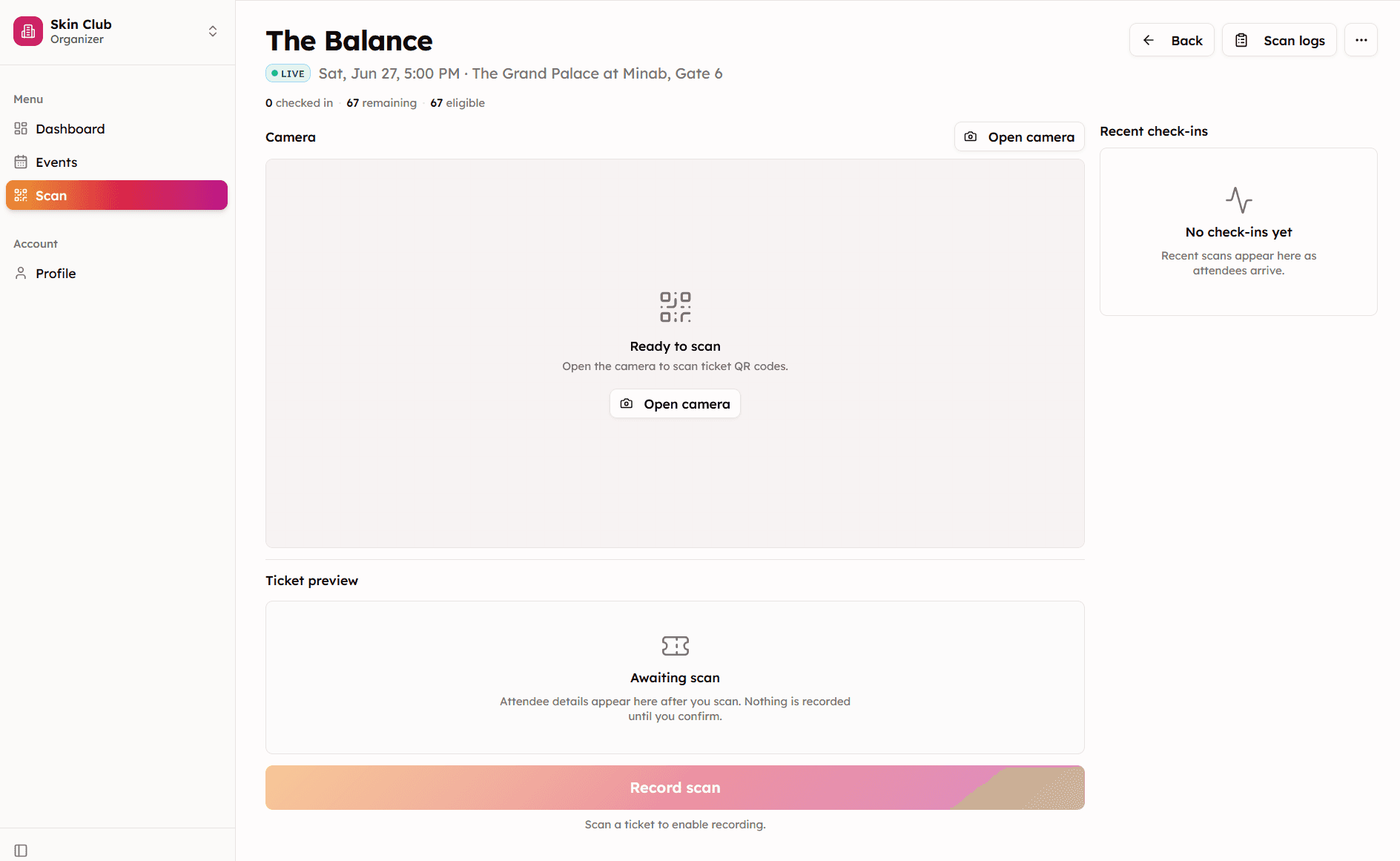
Task: Collapse the sidebar with the panel icon
Action: (21, 851)
